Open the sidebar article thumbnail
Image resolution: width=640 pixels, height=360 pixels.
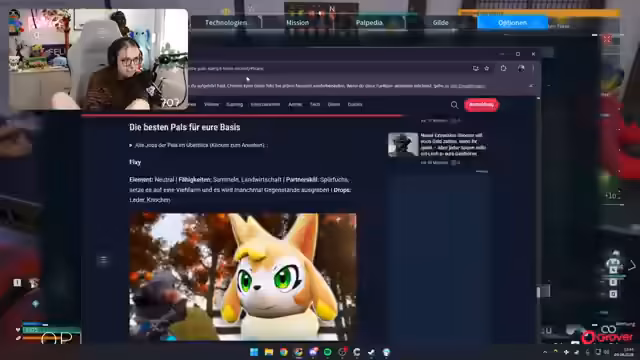(403, 144)
